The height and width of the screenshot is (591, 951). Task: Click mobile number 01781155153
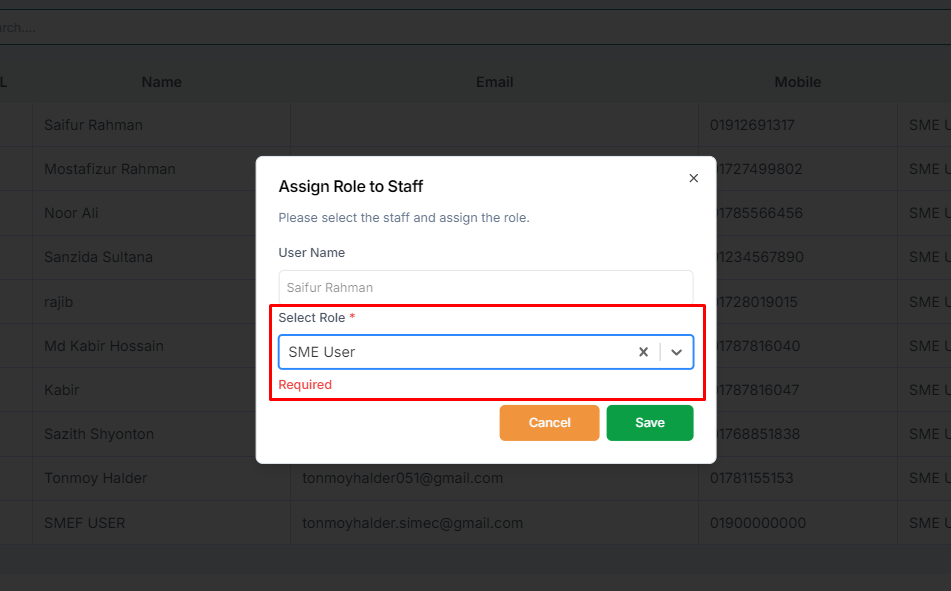(751, 478)
